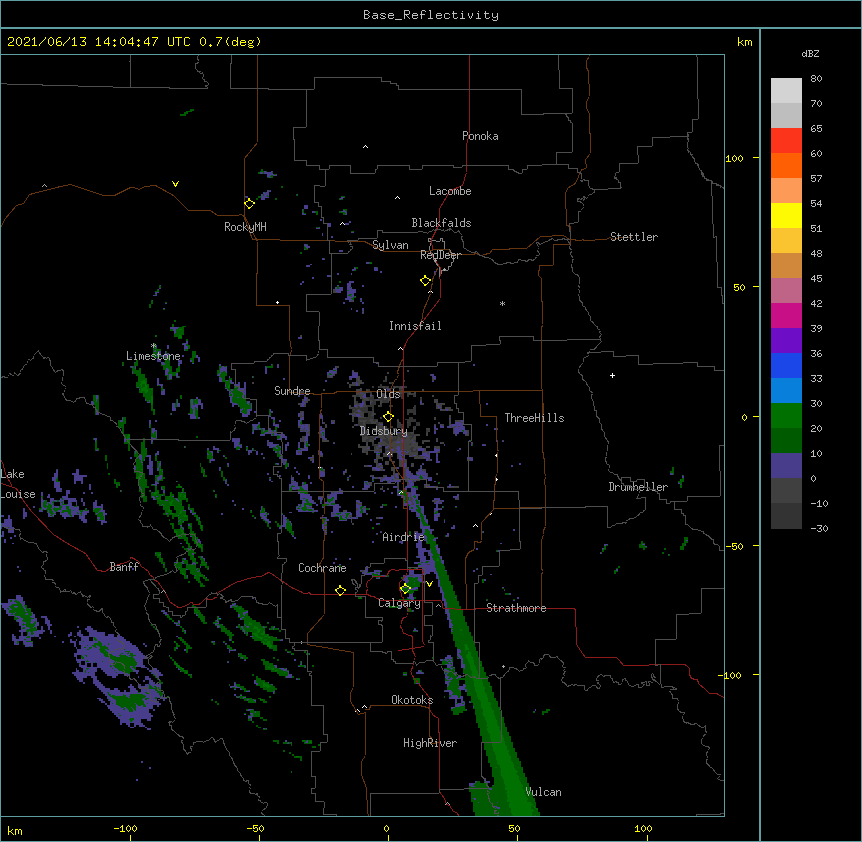Click the Okotoks town label

pos(412,700)
